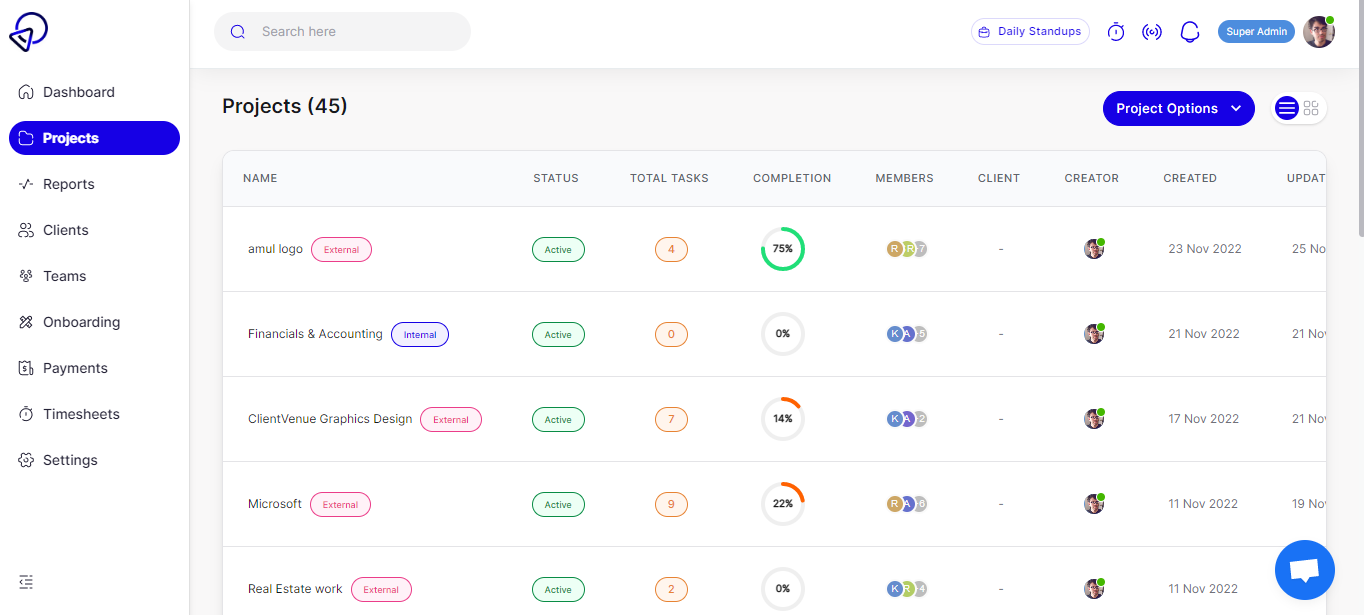Click the ClientVenue logo in the sidebar
Viewport: 1364px width, 615px height.
29,31
